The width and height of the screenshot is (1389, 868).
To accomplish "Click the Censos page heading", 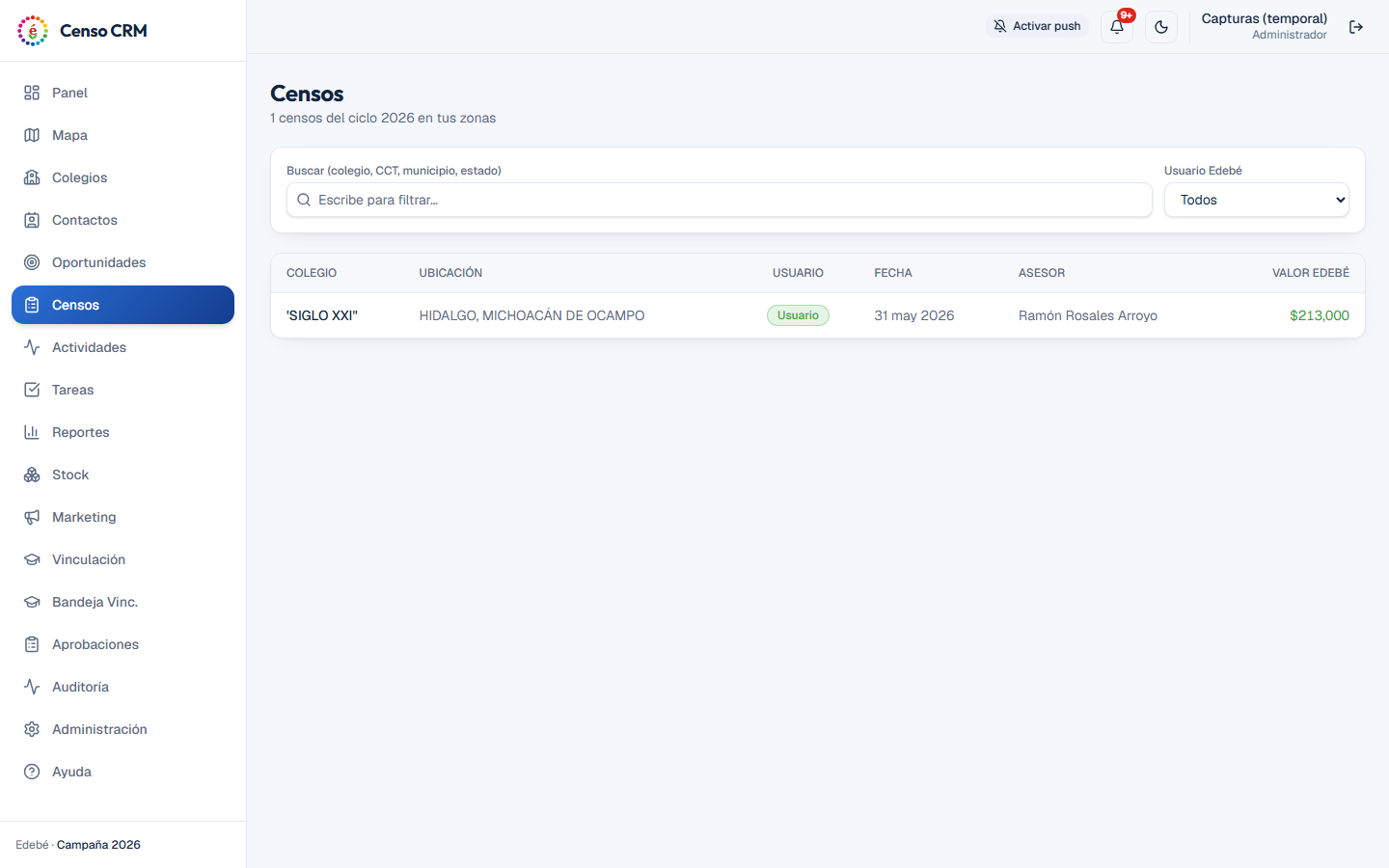I will pos(307,94).
